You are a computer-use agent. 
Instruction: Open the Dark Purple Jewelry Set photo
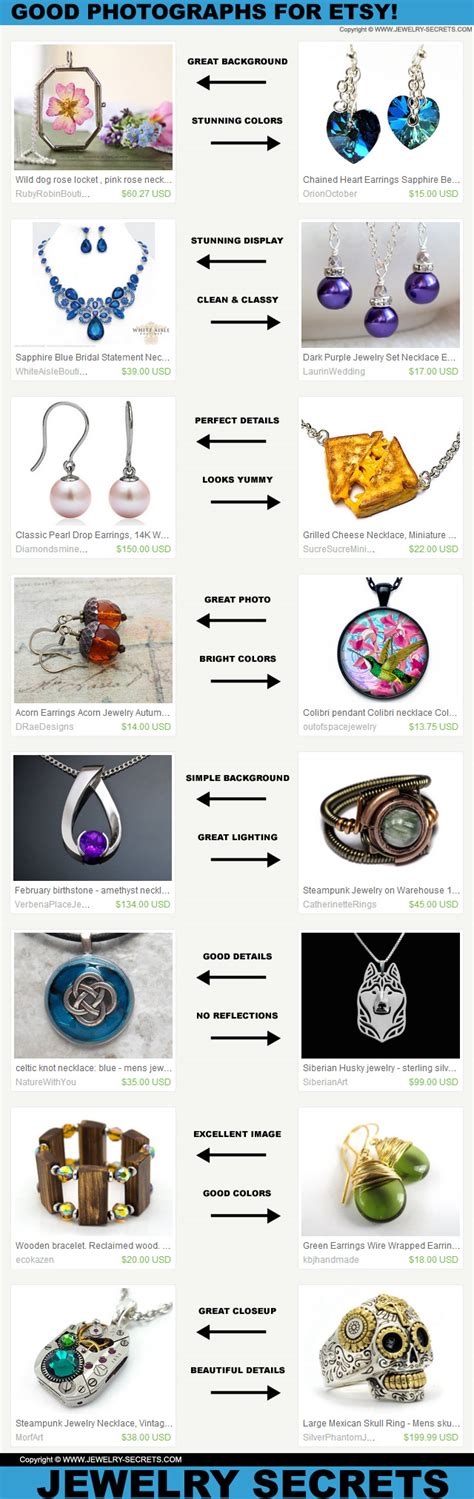tap(381, 285)
